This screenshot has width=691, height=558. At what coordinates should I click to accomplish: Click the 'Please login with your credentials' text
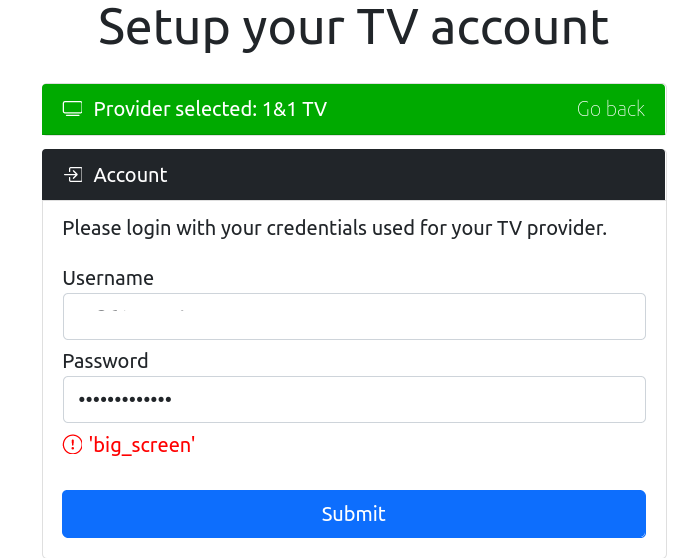[335, 228]
